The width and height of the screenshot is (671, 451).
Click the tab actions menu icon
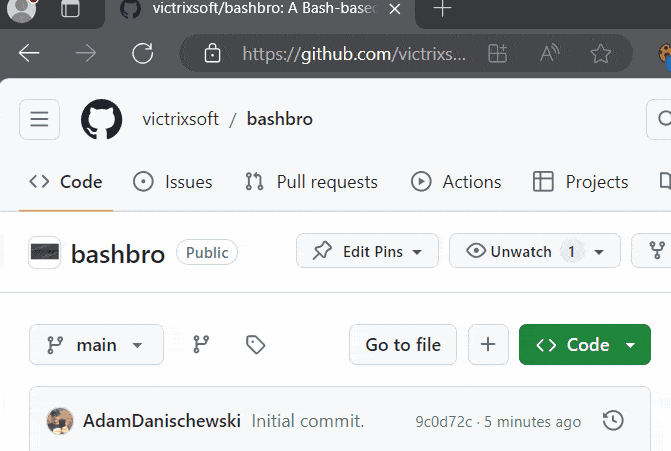(x=70, y=9)
